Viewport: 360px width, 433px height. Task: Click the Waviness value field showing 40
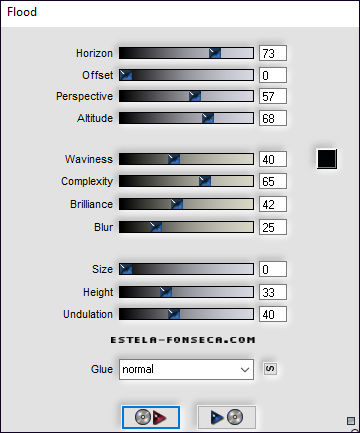pyautogui.click(x=273, y=159)
